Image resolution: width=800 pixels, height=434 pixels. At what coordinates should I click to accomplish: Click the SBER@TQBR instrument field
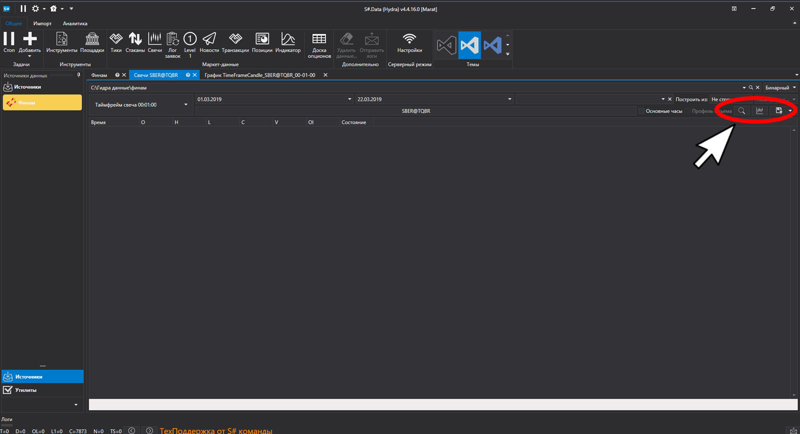[x=416, y=111]
